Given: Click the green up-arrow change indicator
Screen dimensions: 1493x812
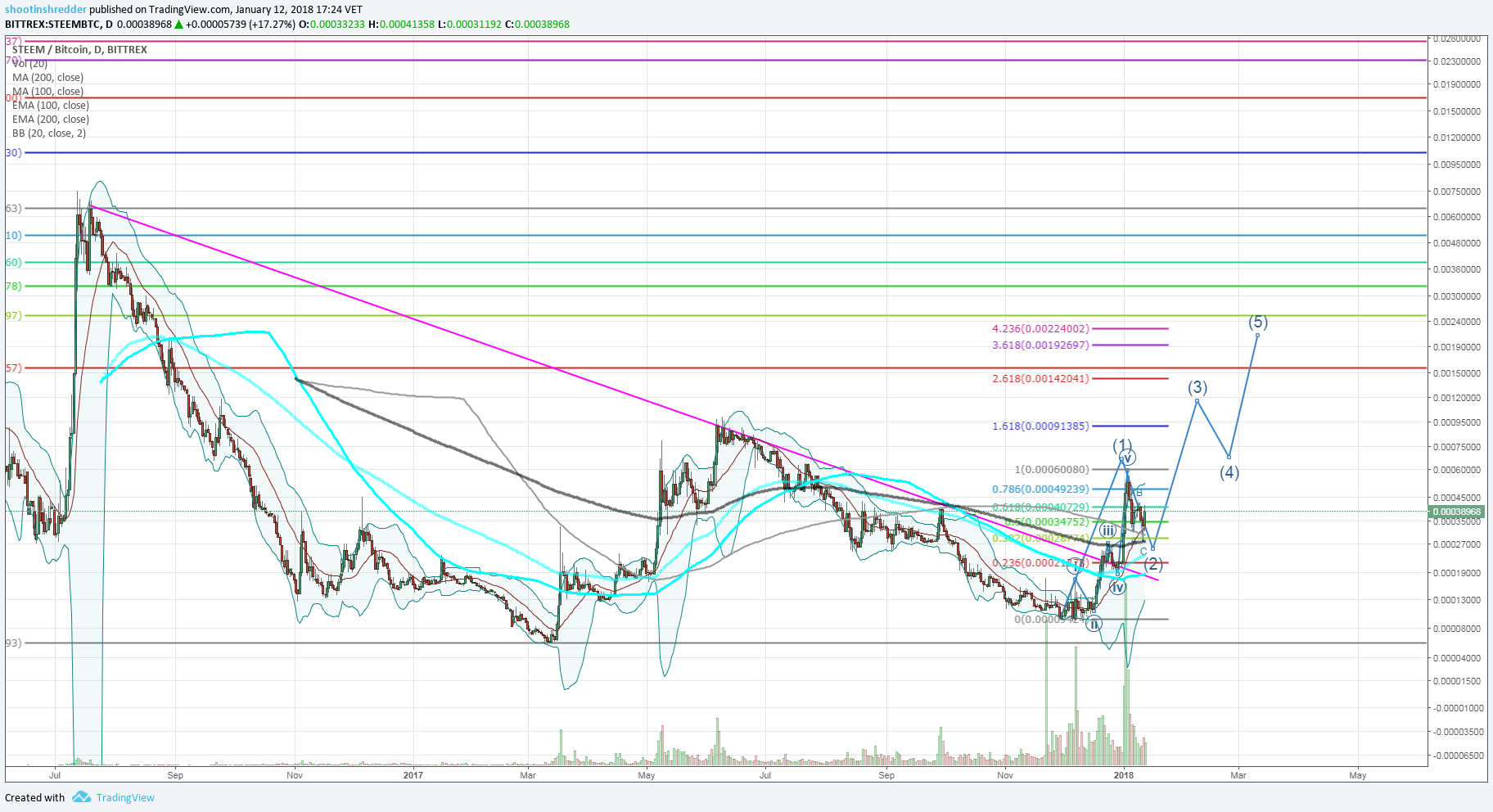Looking at the screenshot, I should pyautogui.click(x=178, y=25).
